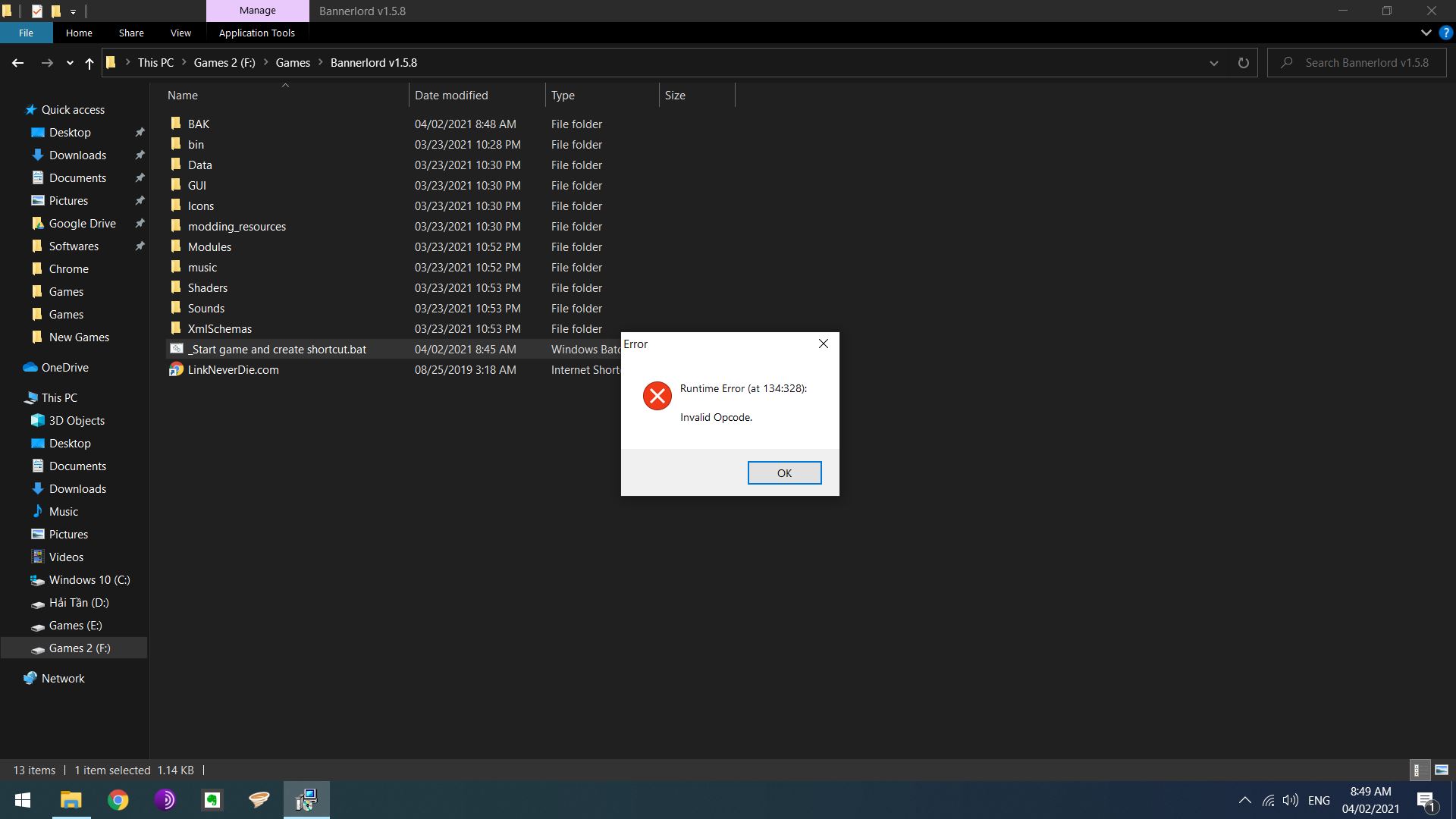Click OK on the Runtime Error dialog
This screenshot has width=1456, height=819.
click(x=784, y=472)
